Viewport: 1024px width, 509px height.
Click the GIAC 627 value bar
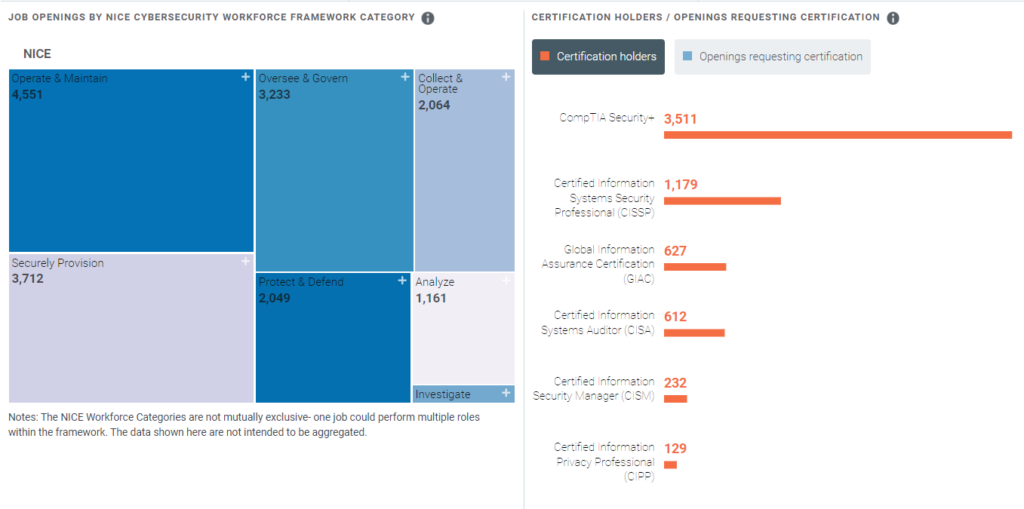coord(695,267)
